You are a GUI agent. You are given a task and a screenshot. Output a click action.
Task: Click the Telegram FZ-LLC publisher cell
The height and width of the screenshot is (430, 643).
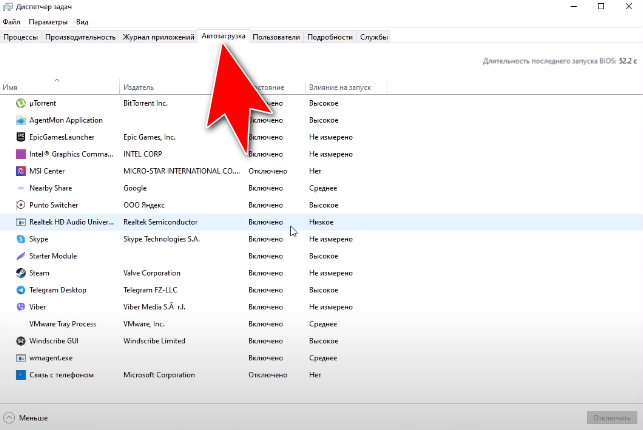[150, 290]
